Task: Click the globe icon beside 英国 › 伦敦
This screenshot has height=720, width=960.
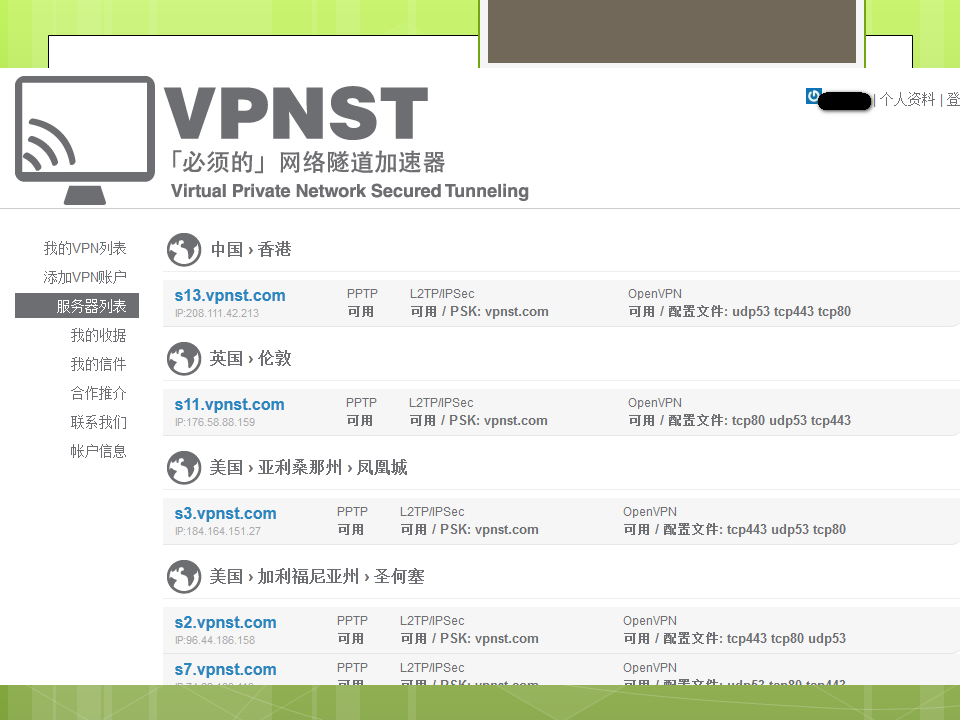Action: click(x=184, y=359)
